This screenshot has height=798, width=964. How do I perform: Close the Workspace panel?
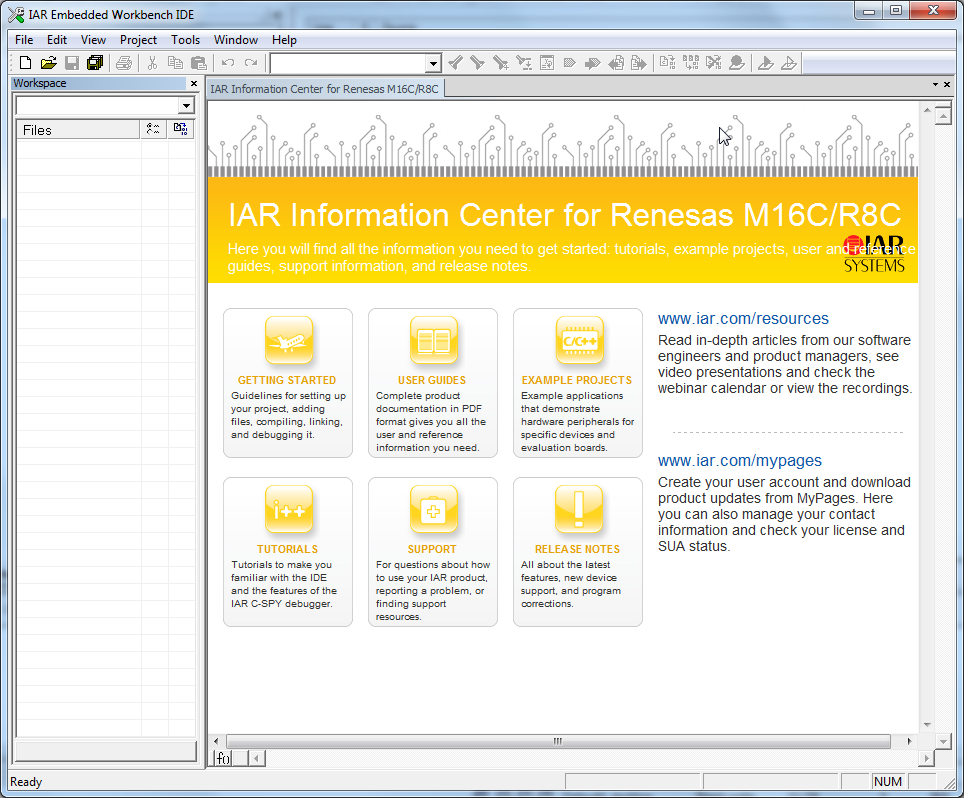(x=194, y=84)
